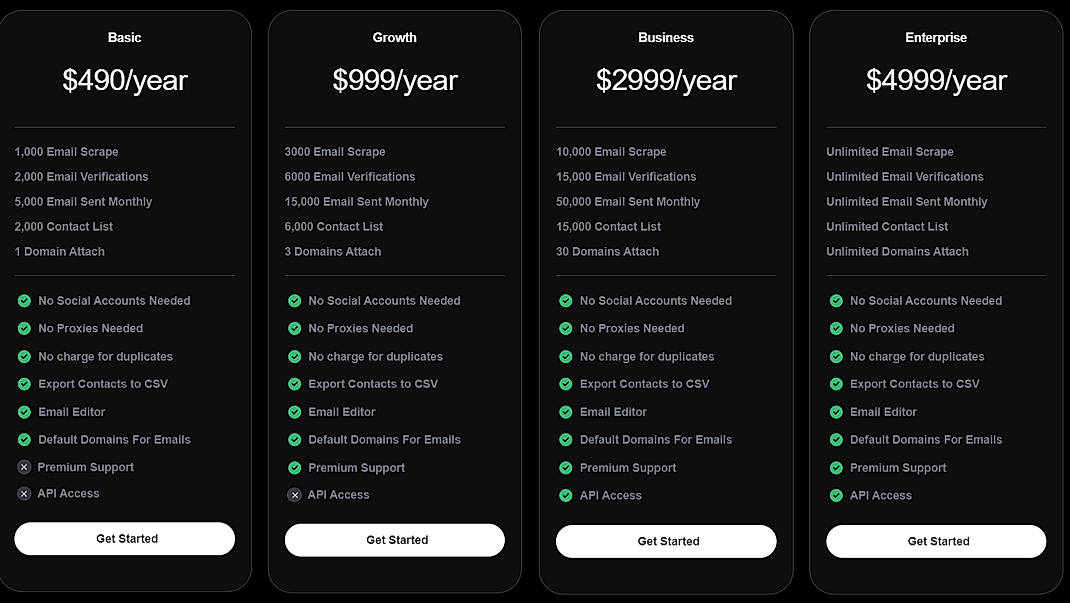The width and height of the screenshot is (1070, 603).
Task: Click the $2999/year price in Business plan
Action: coord(666,80)
